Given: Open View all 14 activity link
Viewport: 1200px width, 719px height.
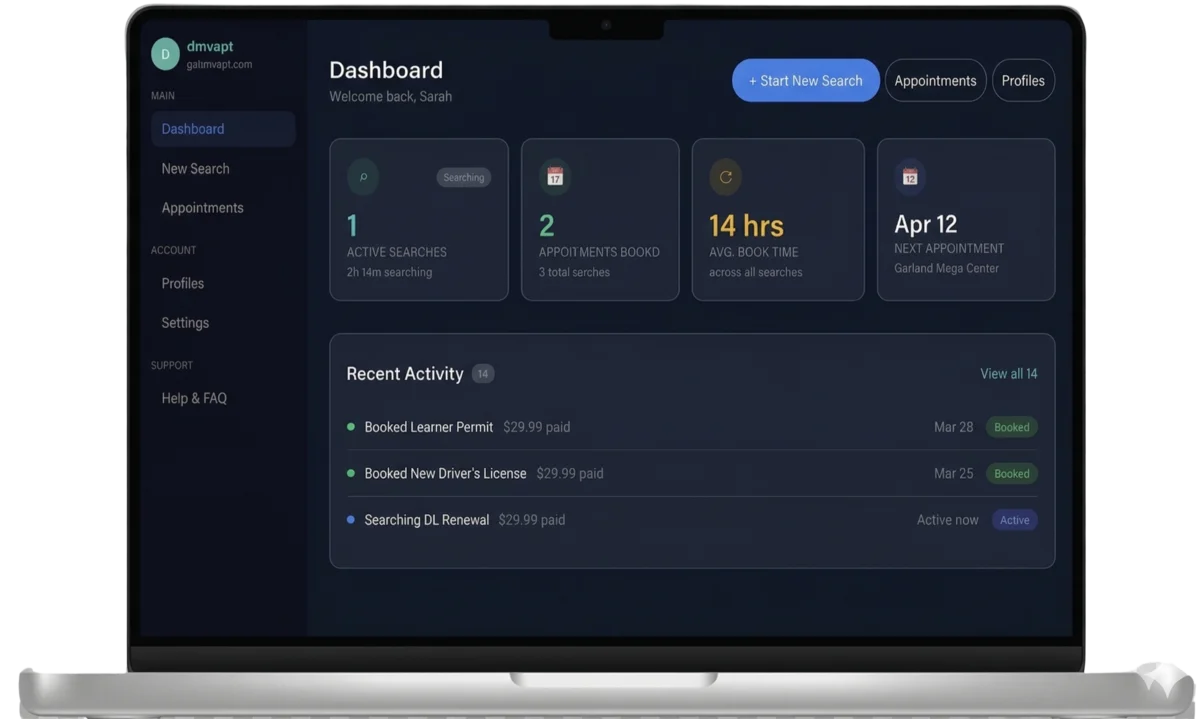Looking at the screenshot, I should [x=1008, y=373].
